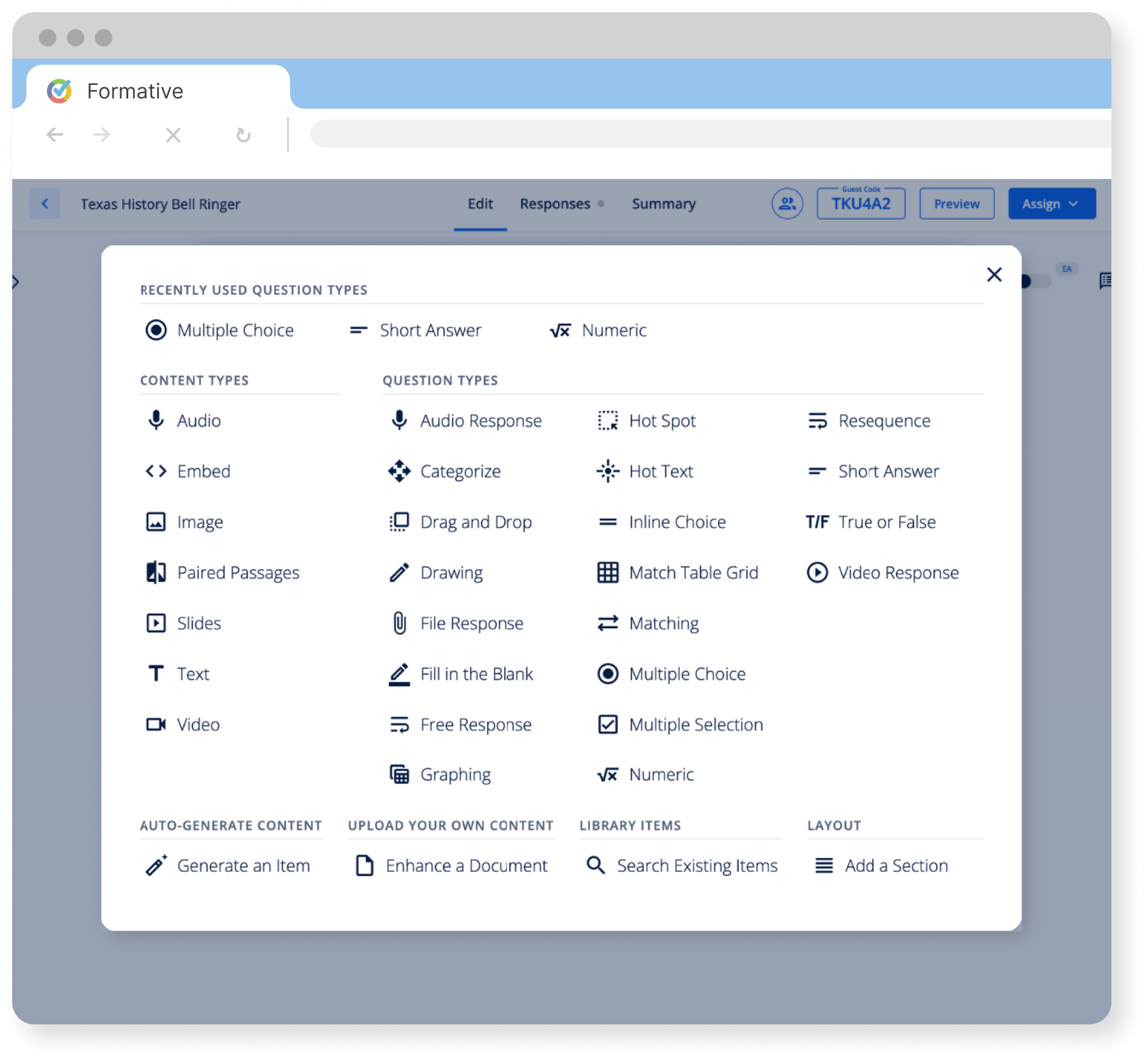
Task: Select the Graphing question icon
Action: [399, 775]
